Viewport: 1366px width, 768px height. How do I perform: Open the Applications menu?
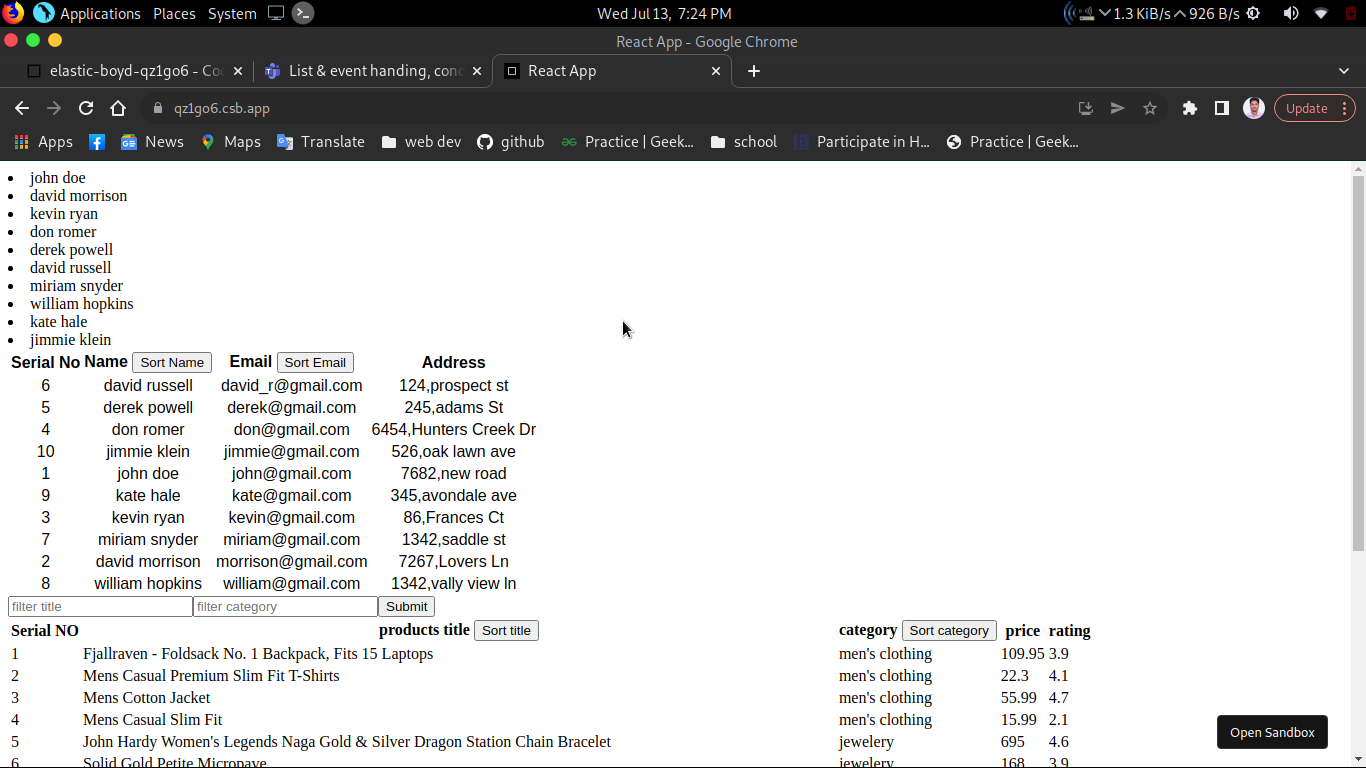tap(100, 13)
